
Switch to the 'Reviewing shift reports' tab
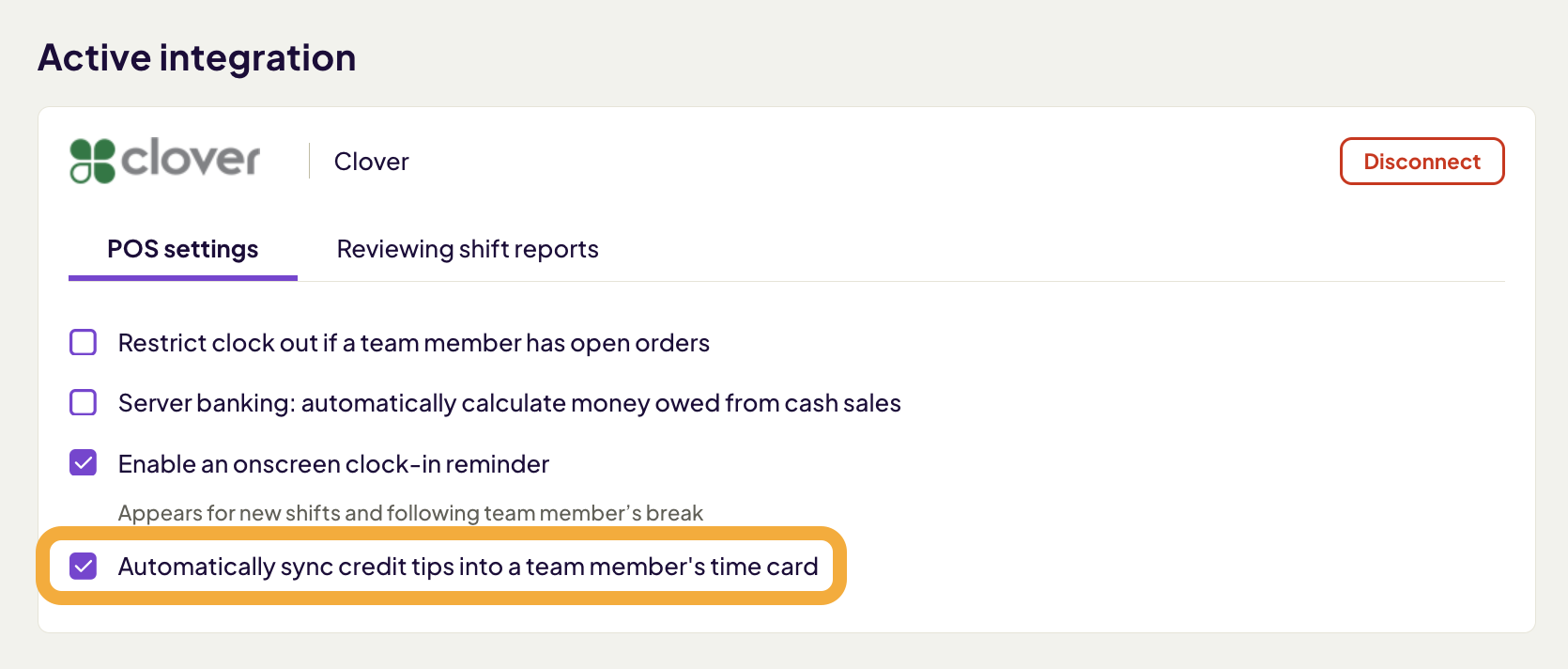click(x=467, y=248)
